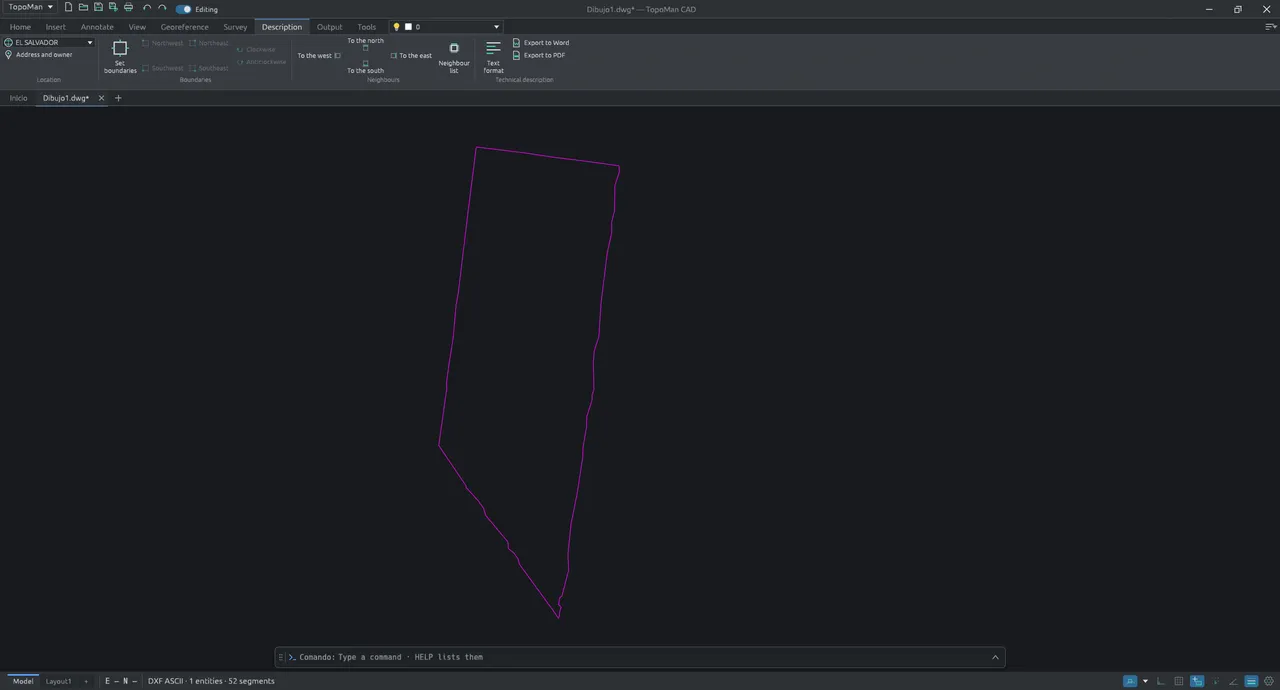Print the drawing with the printer icon

128,7
